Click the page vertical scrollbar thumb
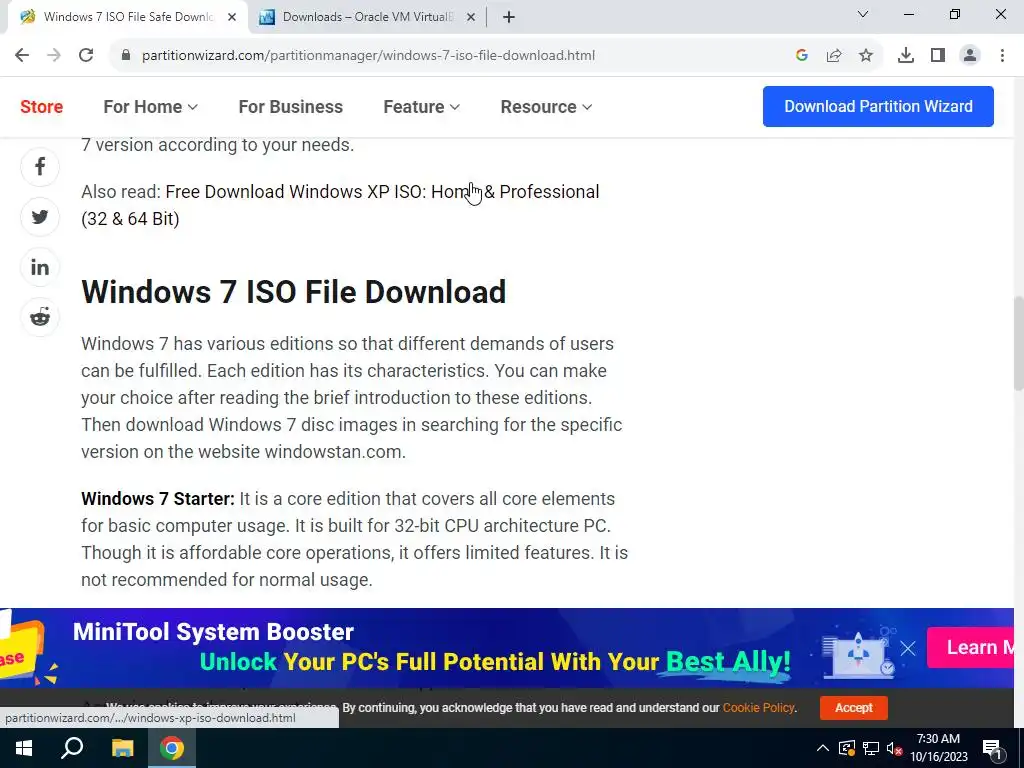Screen dimensions: 1024x768 (1018, 344)
